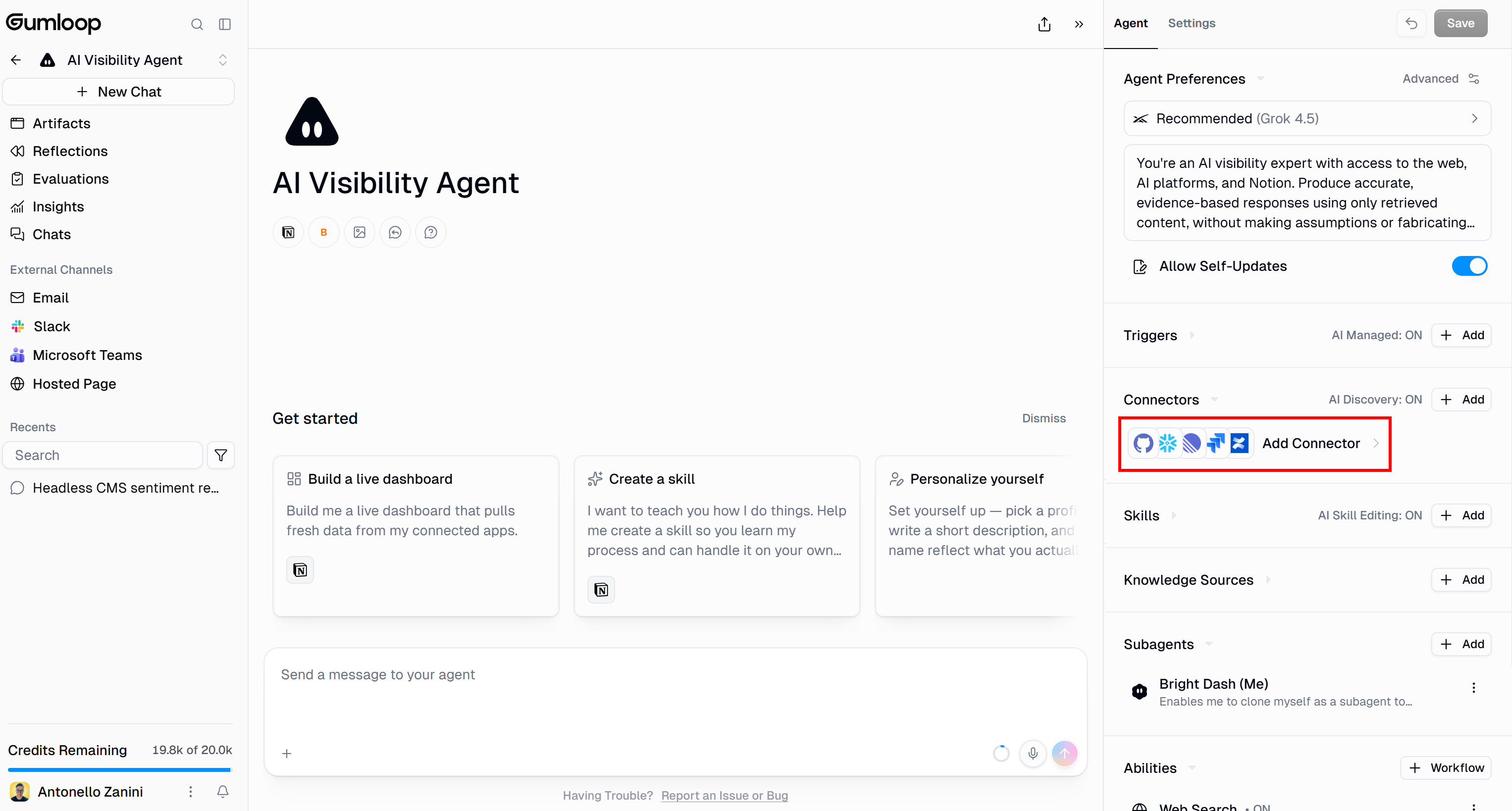Open Add Connector row
Image resolution: width=1512 pixels, height=811 pixels.
click(1254, 443)
